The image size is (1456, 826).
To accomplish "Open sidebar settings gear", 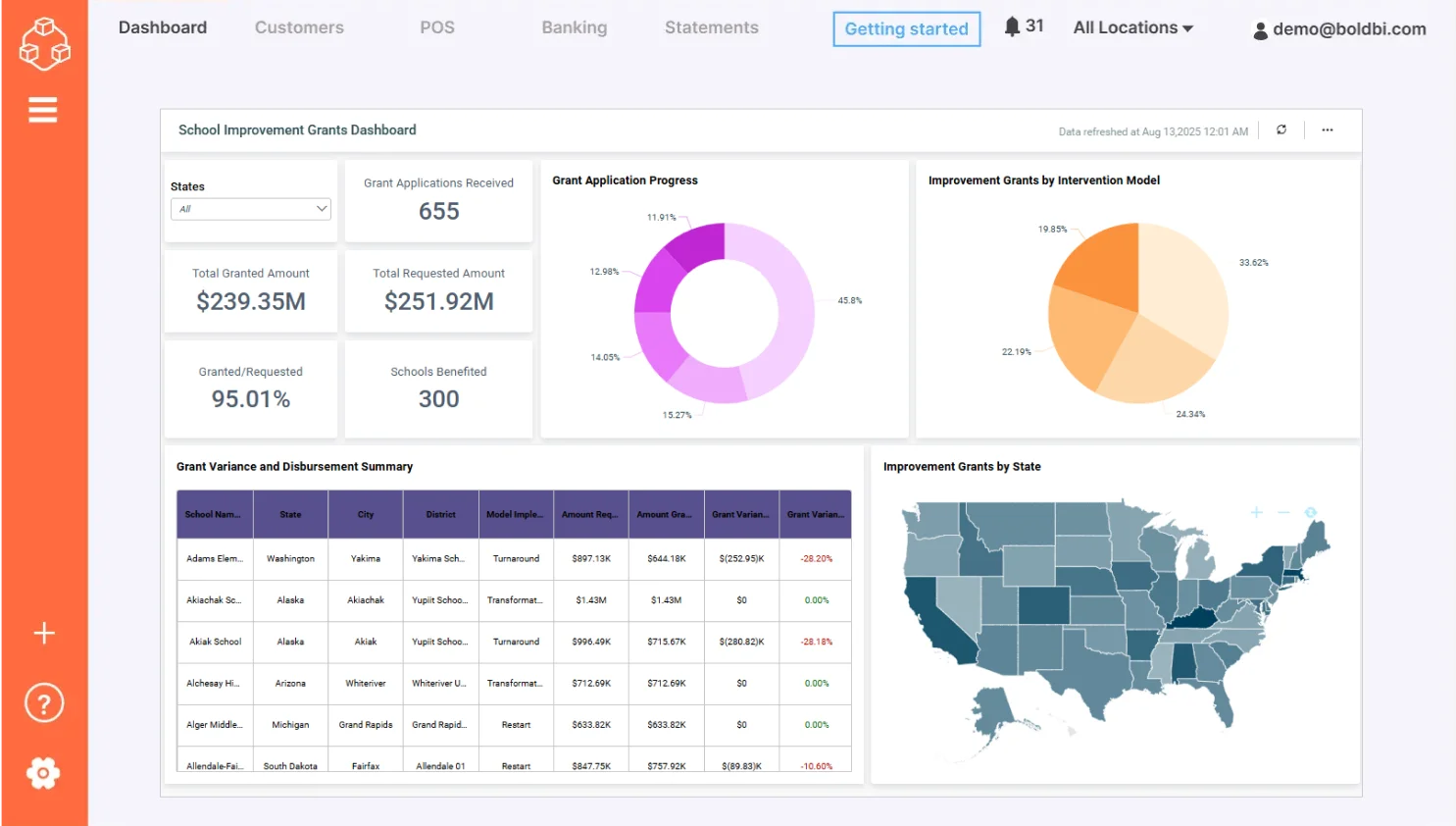I will tap(43, 773).
